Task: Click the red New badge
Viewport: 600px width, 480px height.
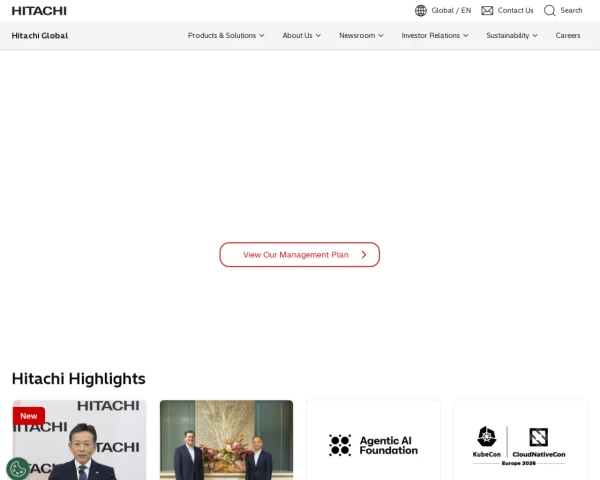Action: [29, 416]
